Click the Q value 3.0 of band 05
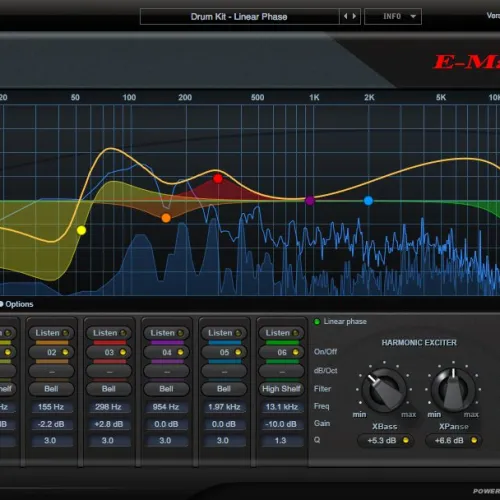Screen dimensions: 500x500 224,441
